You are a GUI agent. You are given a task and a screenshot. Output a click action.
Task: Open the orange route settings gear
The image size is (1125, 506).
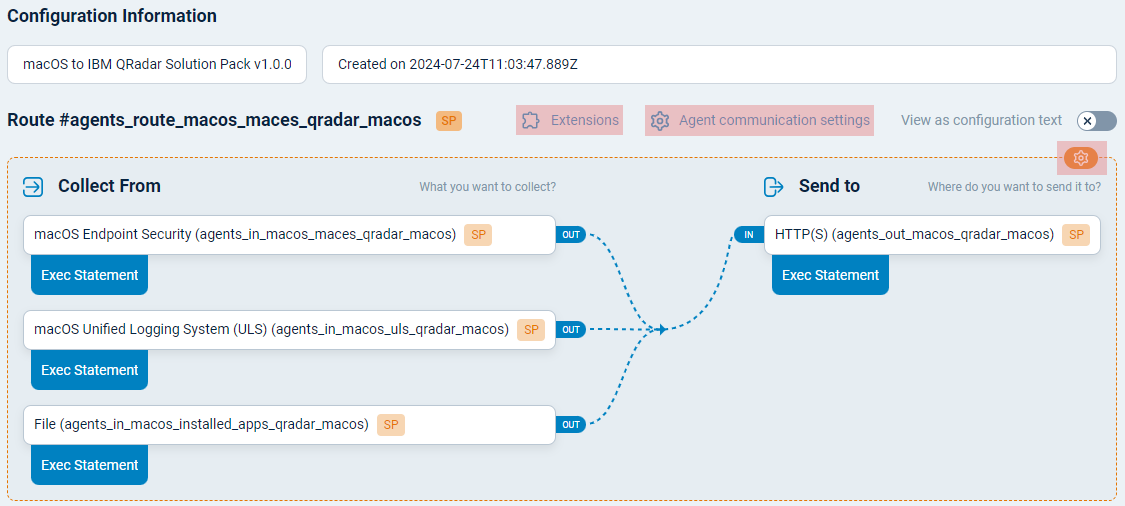[x=1081, y=158]
